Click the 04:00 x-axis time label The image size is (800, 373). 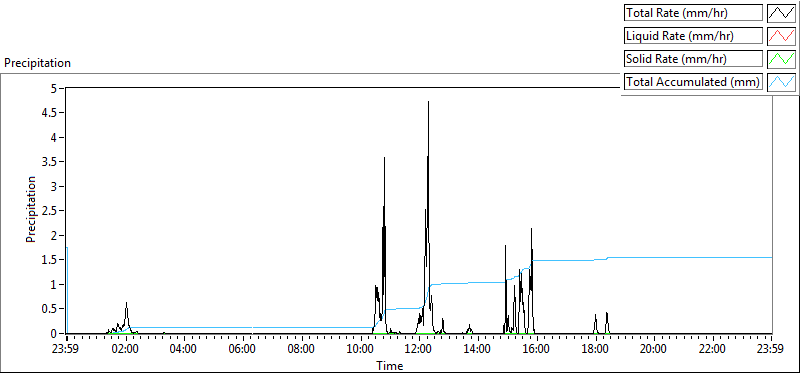183,350
